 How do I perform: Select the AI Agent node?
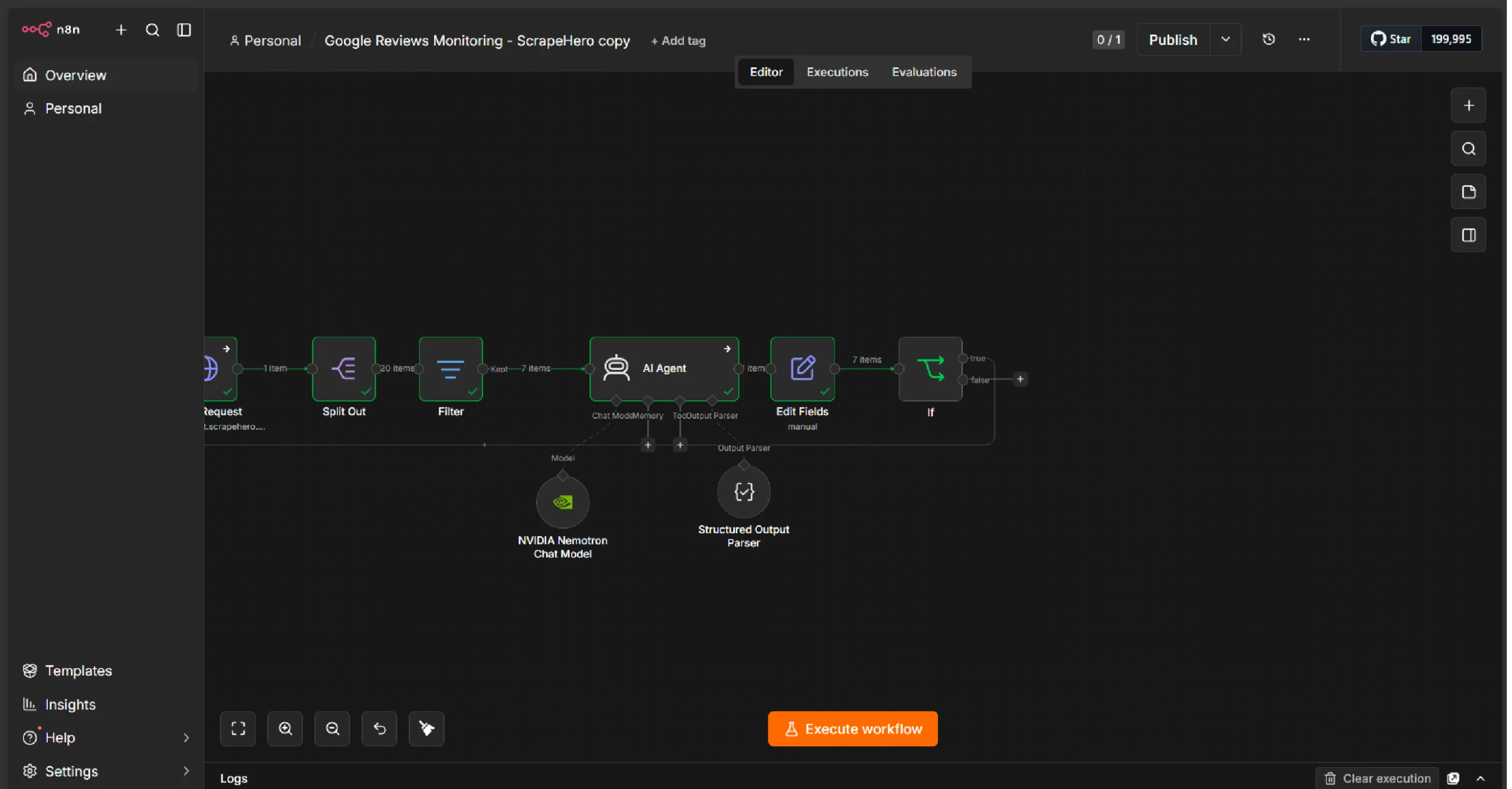664,369
